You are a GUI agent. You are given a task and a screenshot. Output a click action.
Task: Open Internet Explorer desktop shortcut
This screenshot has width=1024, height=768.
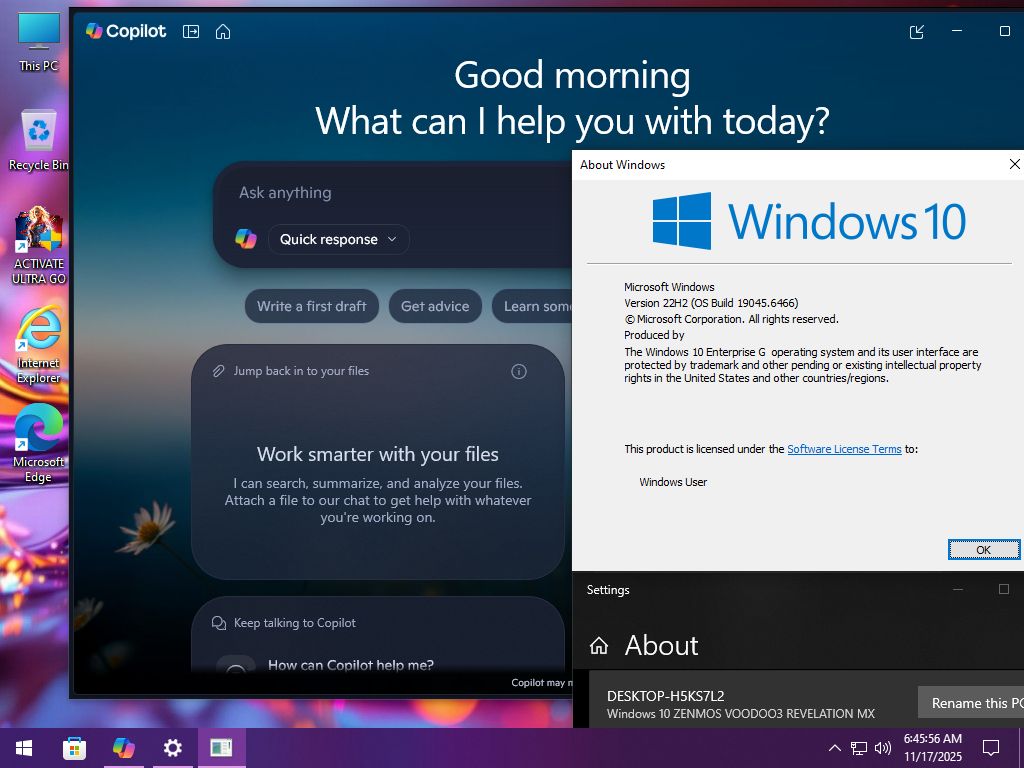point(39,345)
